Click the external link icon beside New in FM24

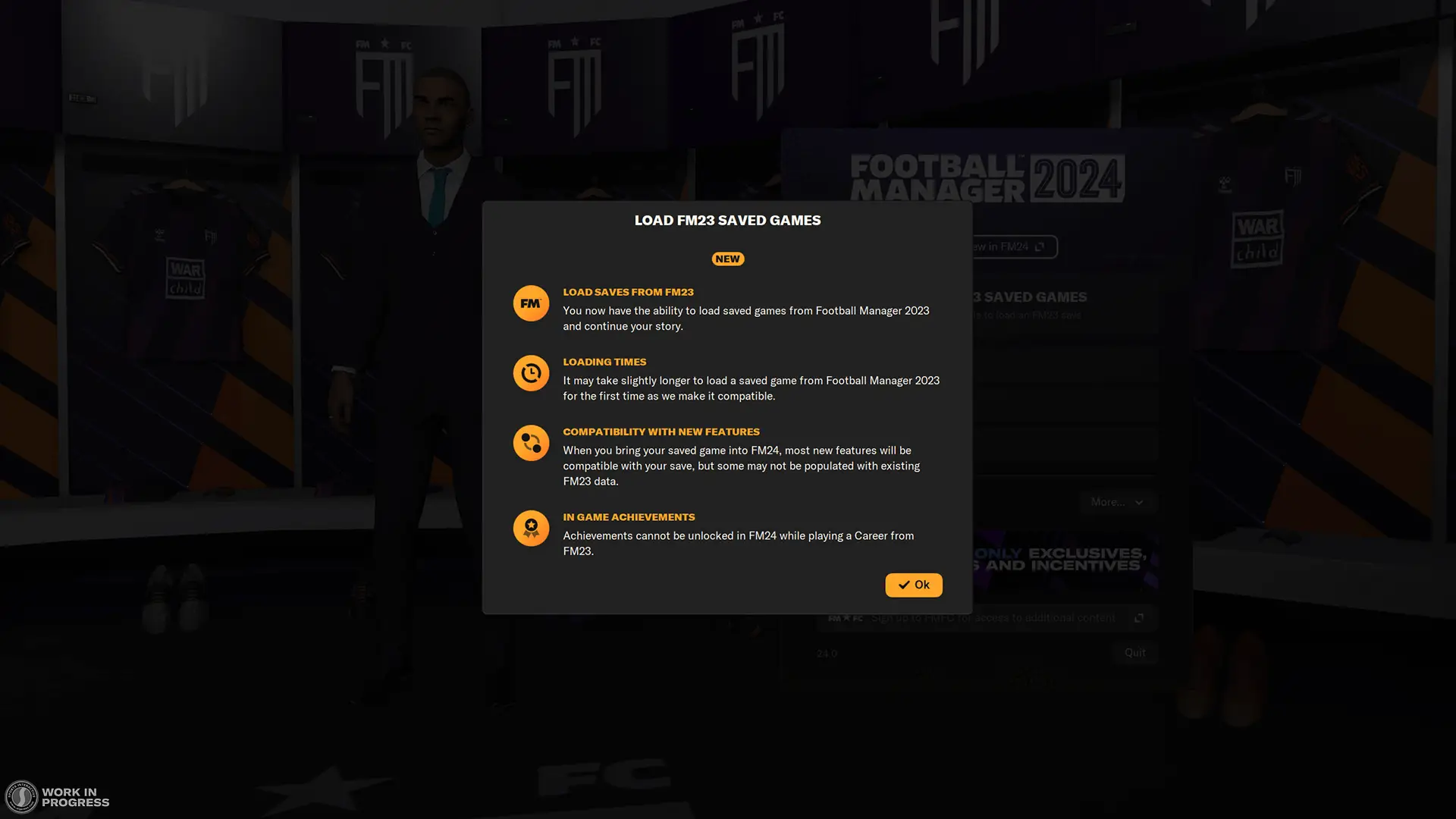click(x=1040, y=246)
